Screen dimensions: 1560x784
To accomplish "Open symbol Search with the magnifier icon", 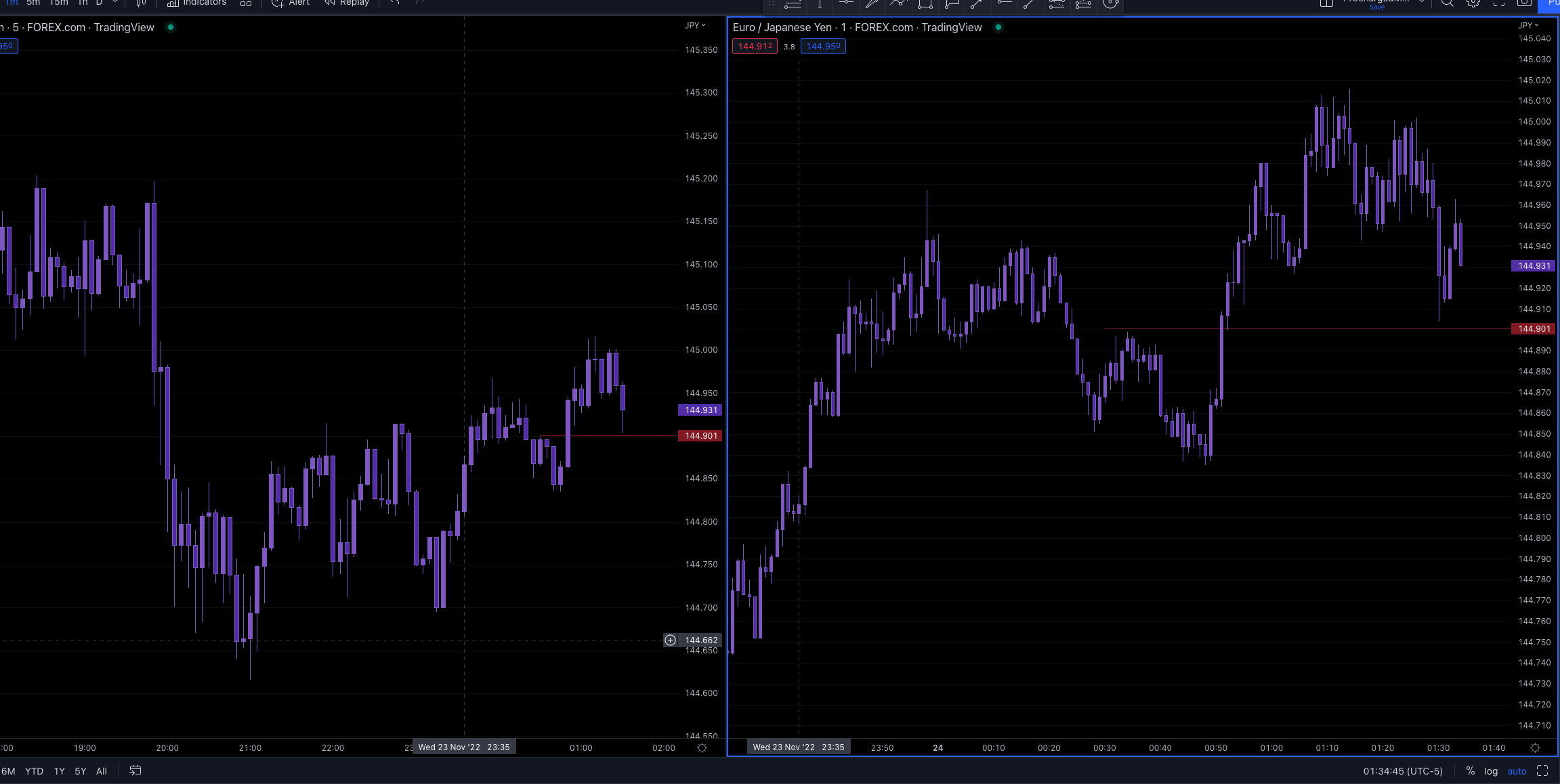I will [x=1446, y=3].
